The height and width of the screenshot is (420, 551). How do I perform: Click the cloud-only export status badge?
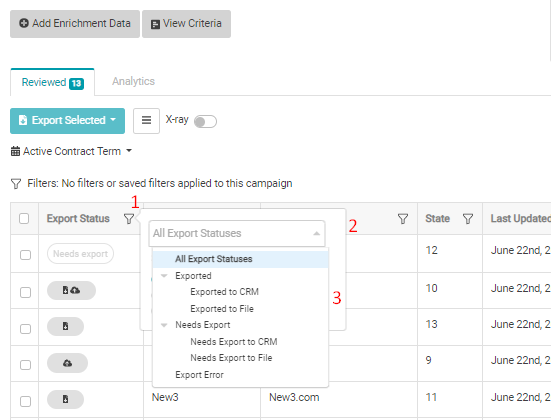(x=67, y=363)
